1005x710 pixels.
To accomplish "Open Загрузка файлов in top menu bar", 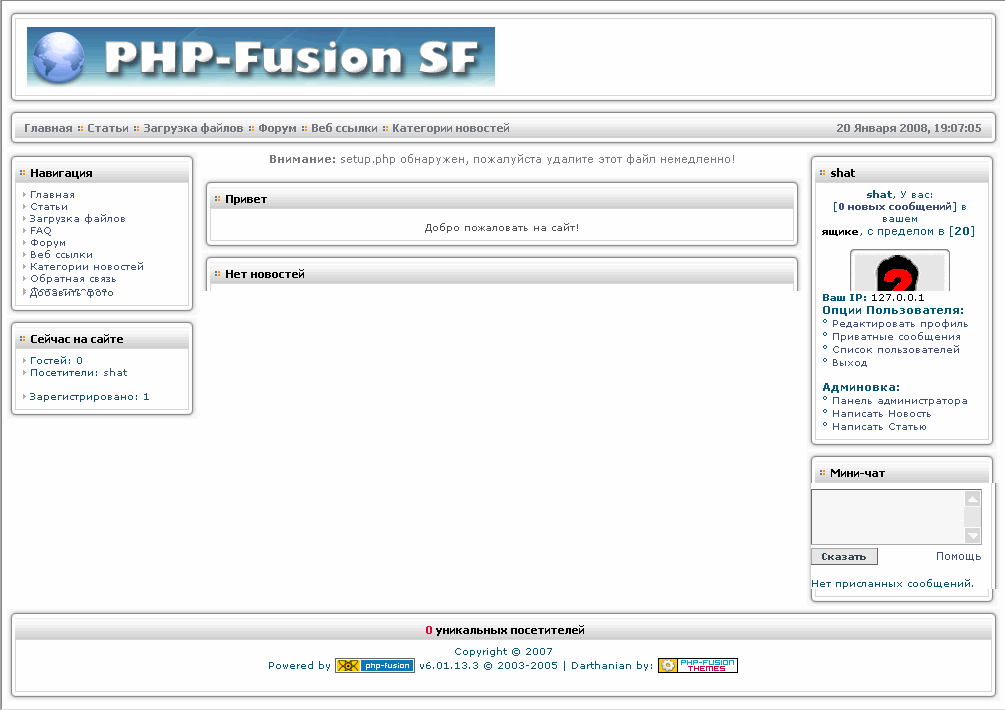I will click(x=193, y=128).
